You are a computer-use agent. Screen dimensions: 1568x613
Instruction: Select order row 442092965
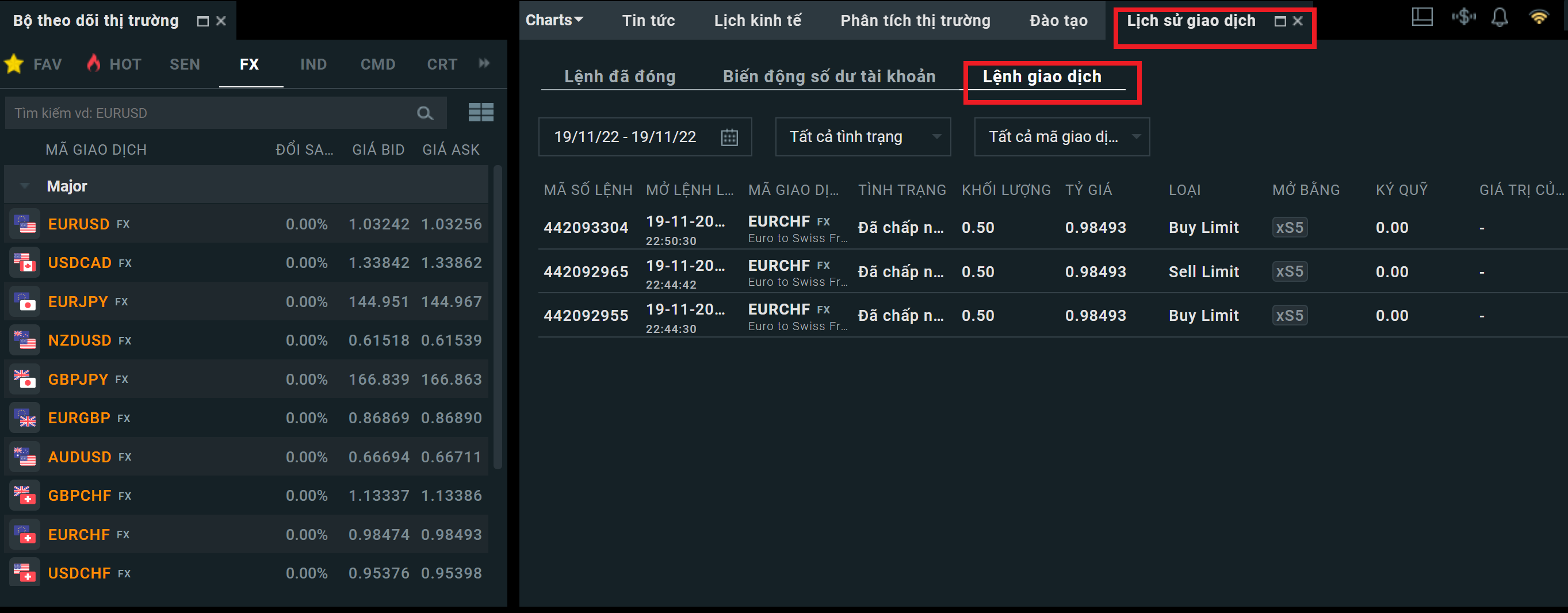(x=1053, y=271)
